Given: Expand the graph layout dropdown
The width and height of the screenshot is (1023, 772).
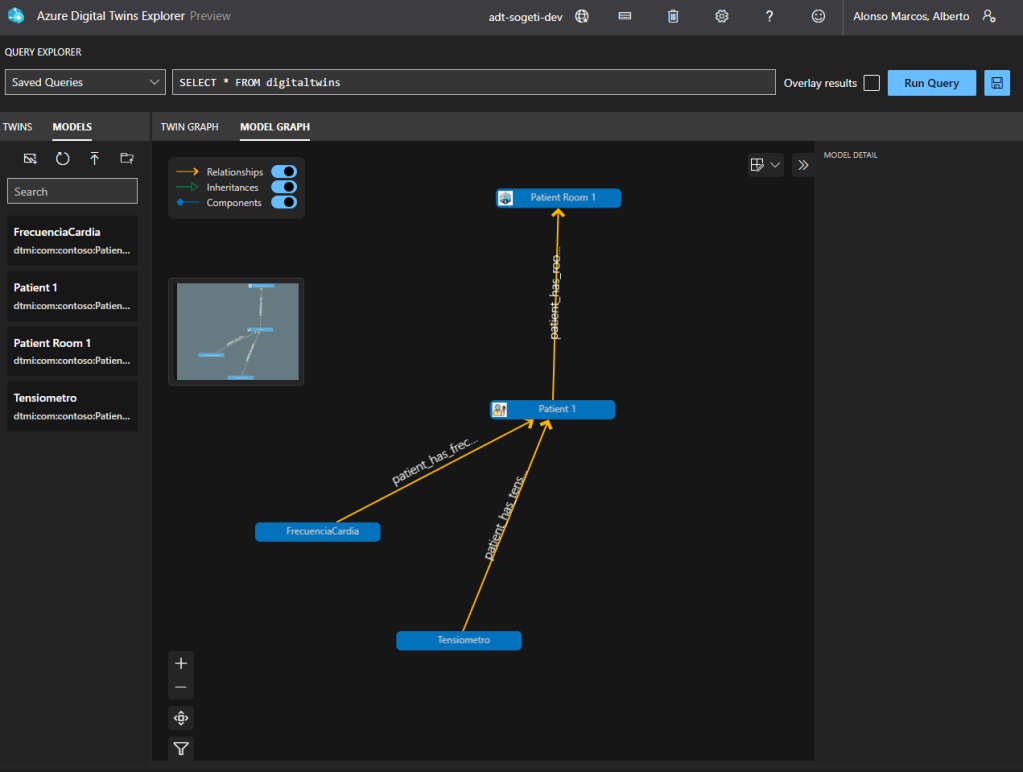Looking at the screenshot, I should (765, 165).
